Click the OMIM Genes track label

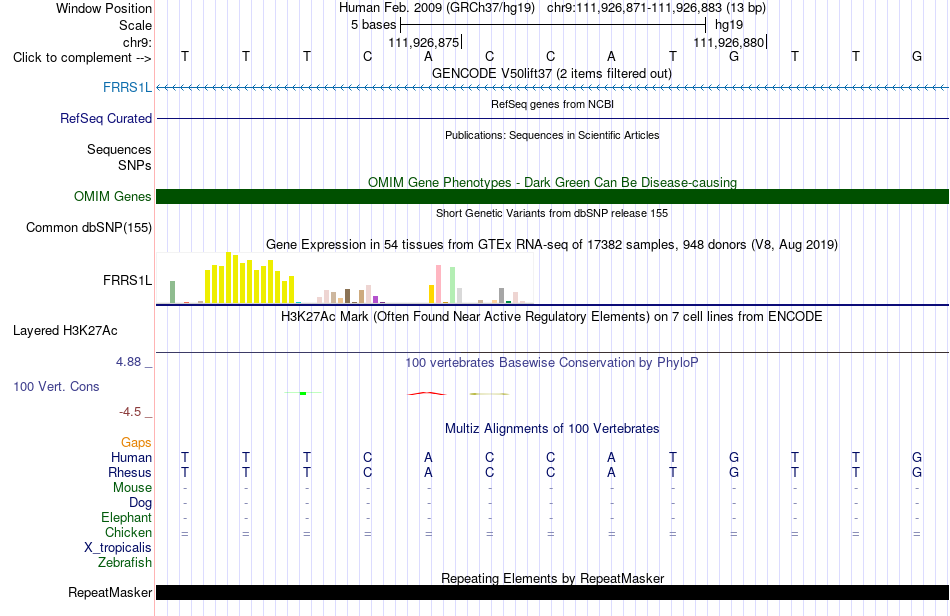coord(113,196)
